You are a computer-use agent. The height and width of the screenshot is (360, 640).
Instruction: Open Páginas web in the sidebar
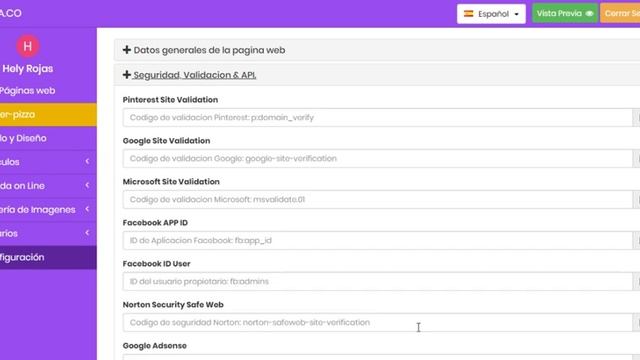48,91
